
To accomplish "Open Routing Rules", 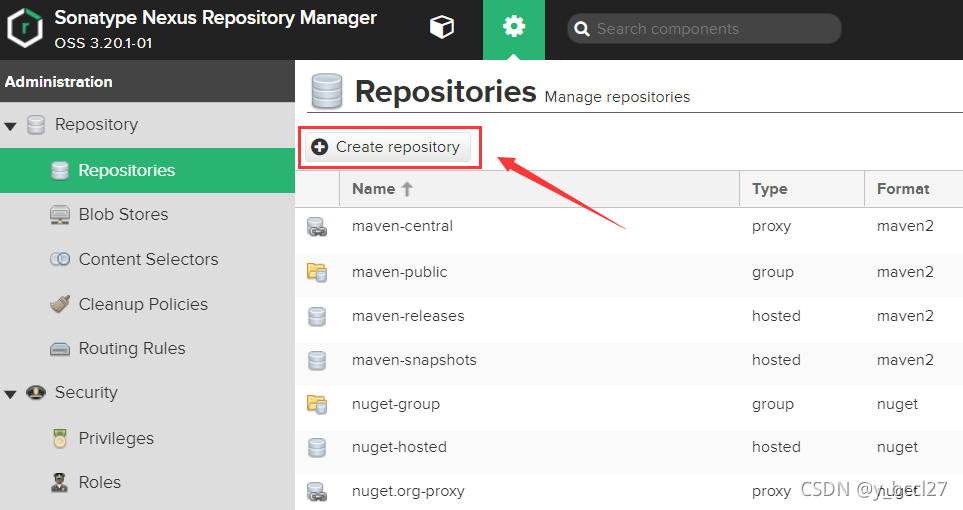I will [131, 348].
